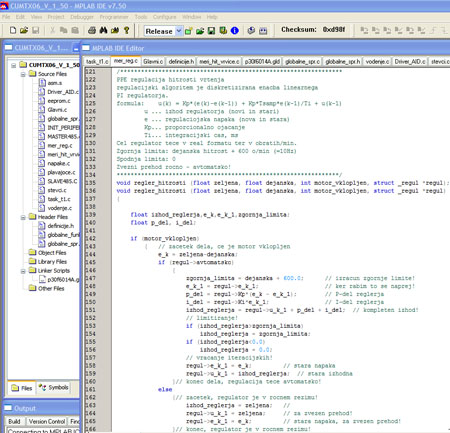
Task: Click the Build Options icon
Action: (x=223, y=31)
